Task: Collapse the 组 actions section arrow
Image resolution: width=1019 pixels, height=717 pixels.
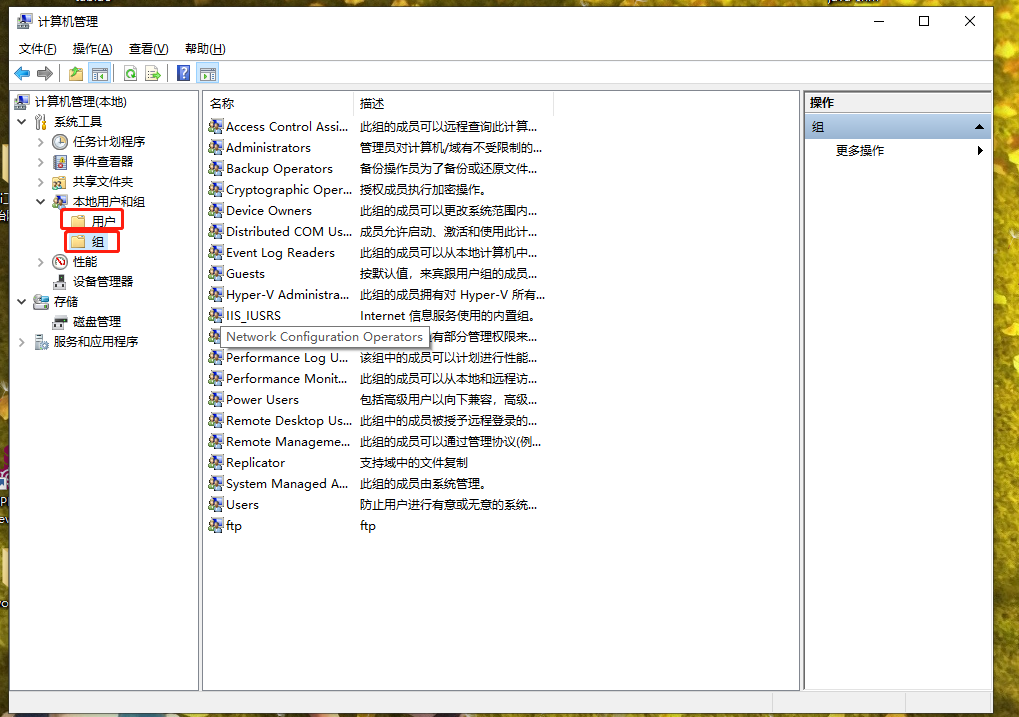Action: click(x=979, y=127)
